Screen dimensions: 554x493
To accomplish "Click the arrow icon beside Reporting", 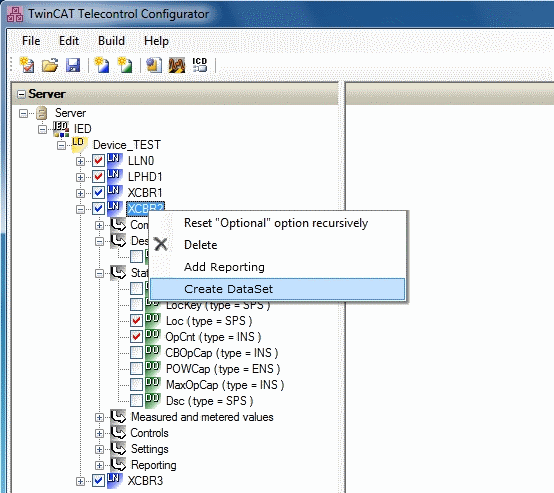I will pos(118,465).
